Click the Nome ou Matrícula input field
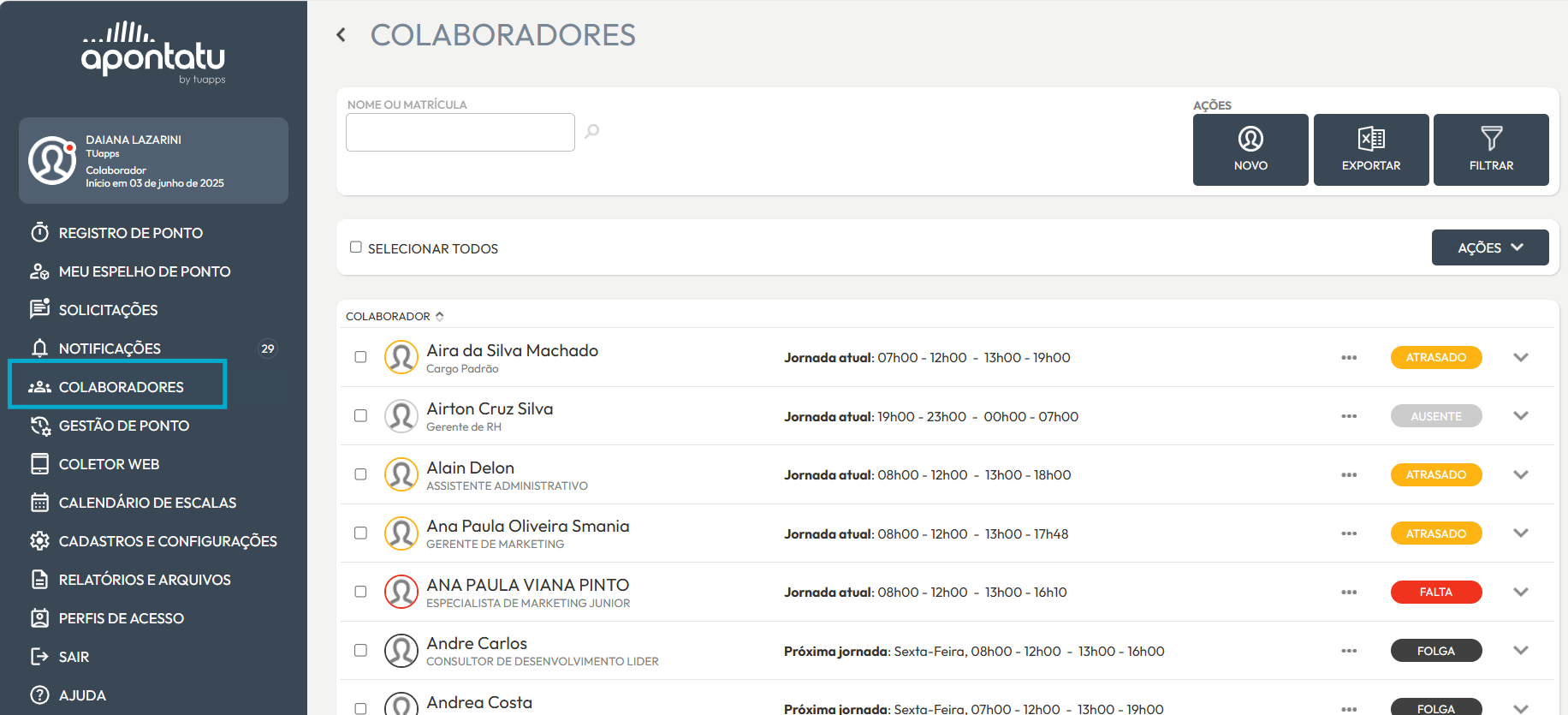1568x715 pixels. point(460,132)
